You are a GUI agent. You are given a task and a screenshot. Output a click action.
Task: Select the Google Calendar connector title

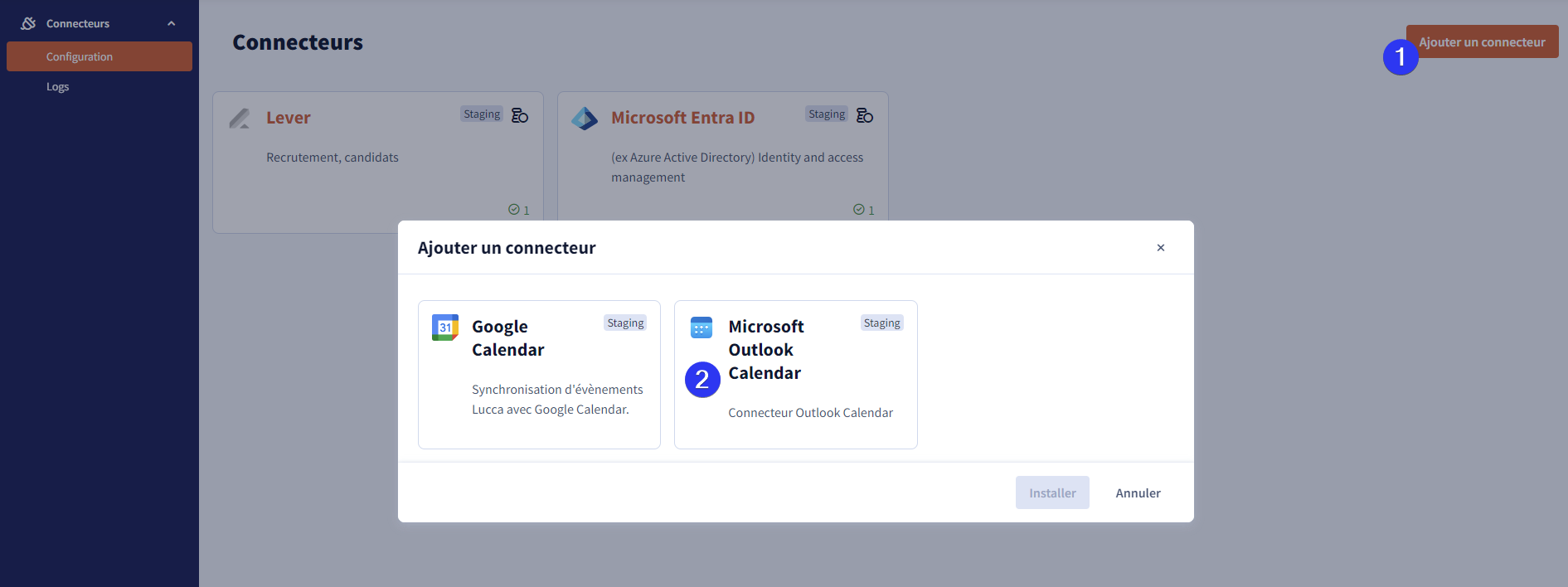click(508, 338)
